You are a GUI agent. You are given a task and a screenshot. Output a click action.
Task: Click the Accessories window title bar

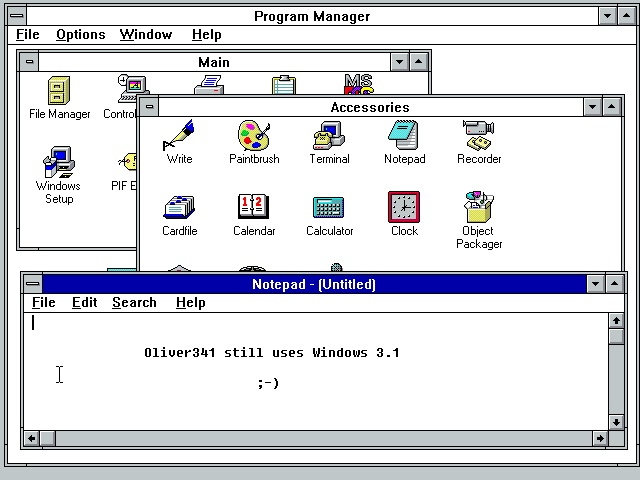tap(371, 107)
